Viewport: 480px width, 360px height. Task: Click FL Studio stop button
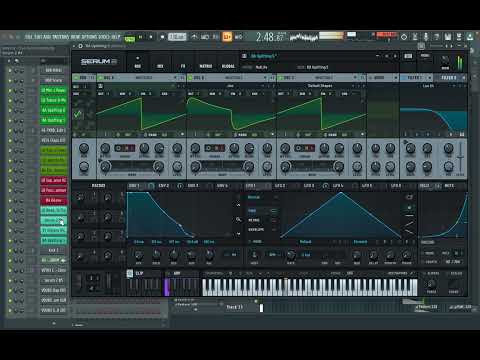tap(151, 37)
